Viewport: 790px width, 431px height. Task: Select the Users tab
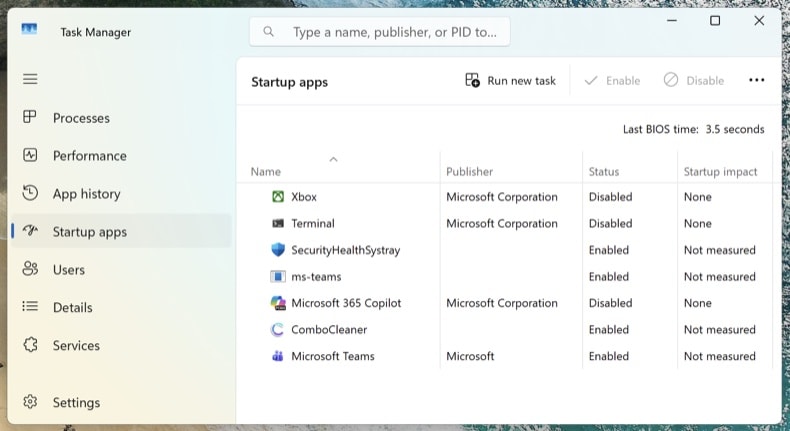click(122, 270)
